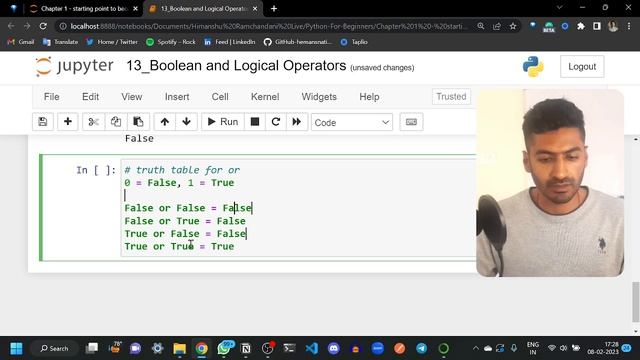Click the Trusted notebook indicator
Screen dimensions: 640x360
click(451, 97)
